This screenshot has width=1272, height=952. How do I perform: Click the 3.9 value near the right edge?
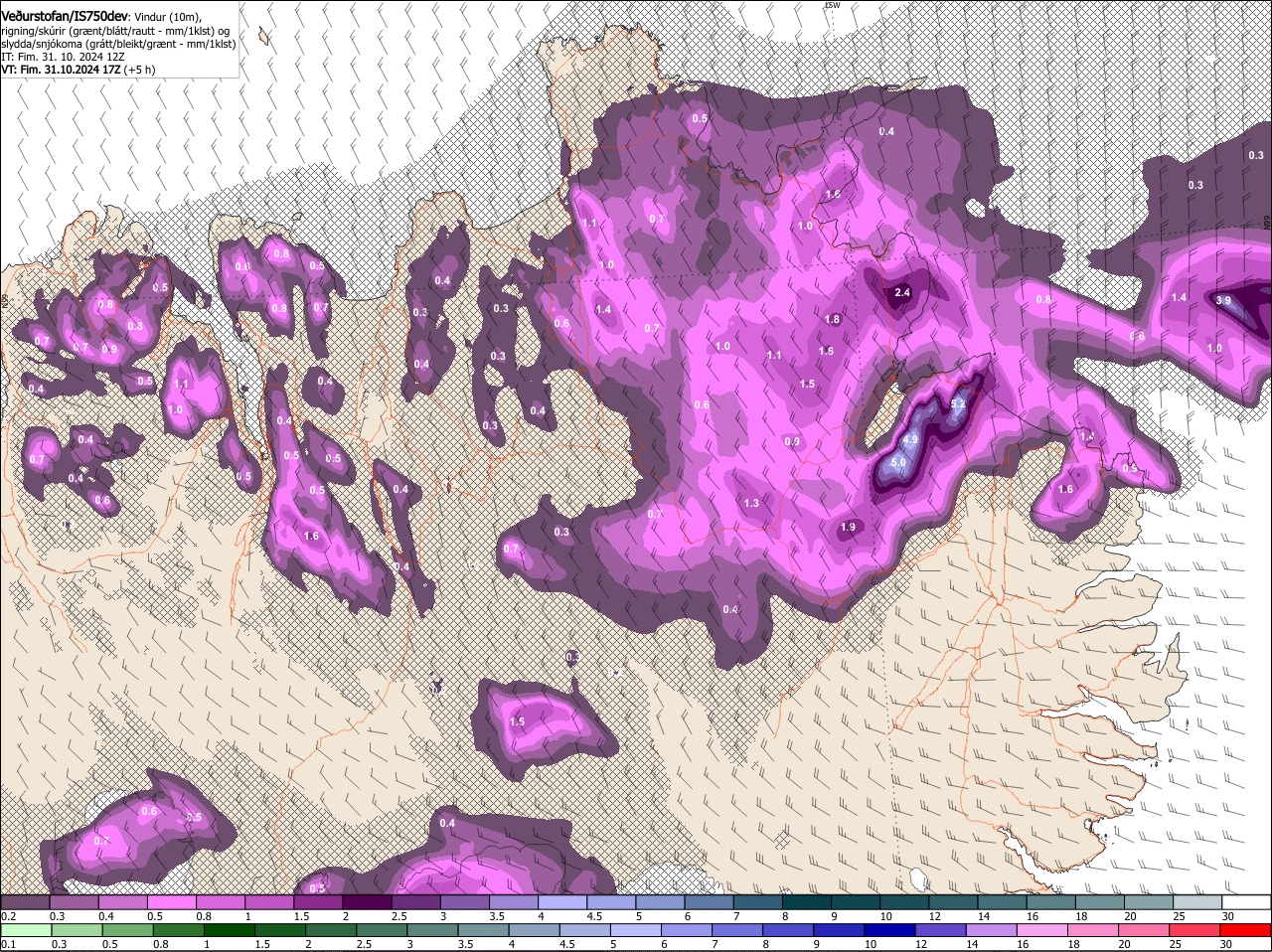click(x=1223, y=300)
